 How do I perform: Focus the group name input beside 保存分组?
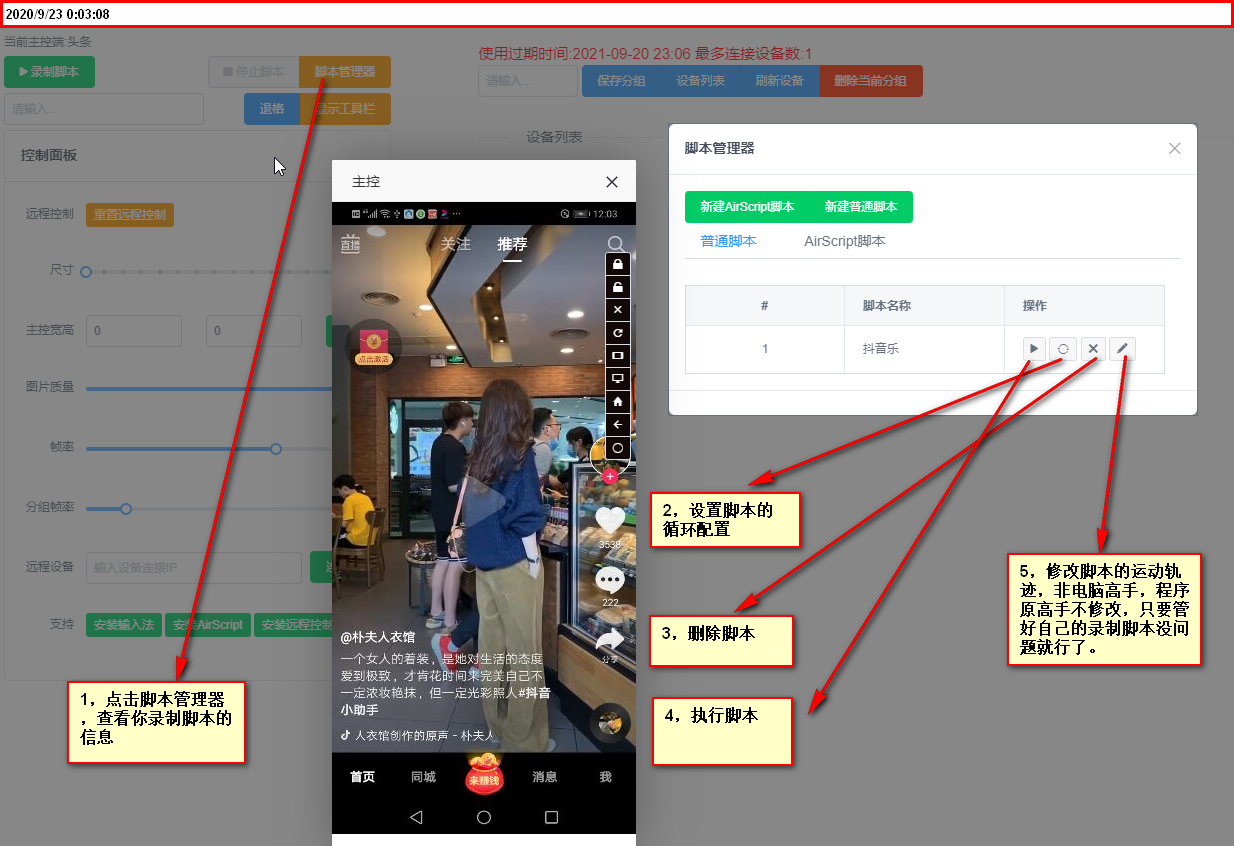point(528,81)
